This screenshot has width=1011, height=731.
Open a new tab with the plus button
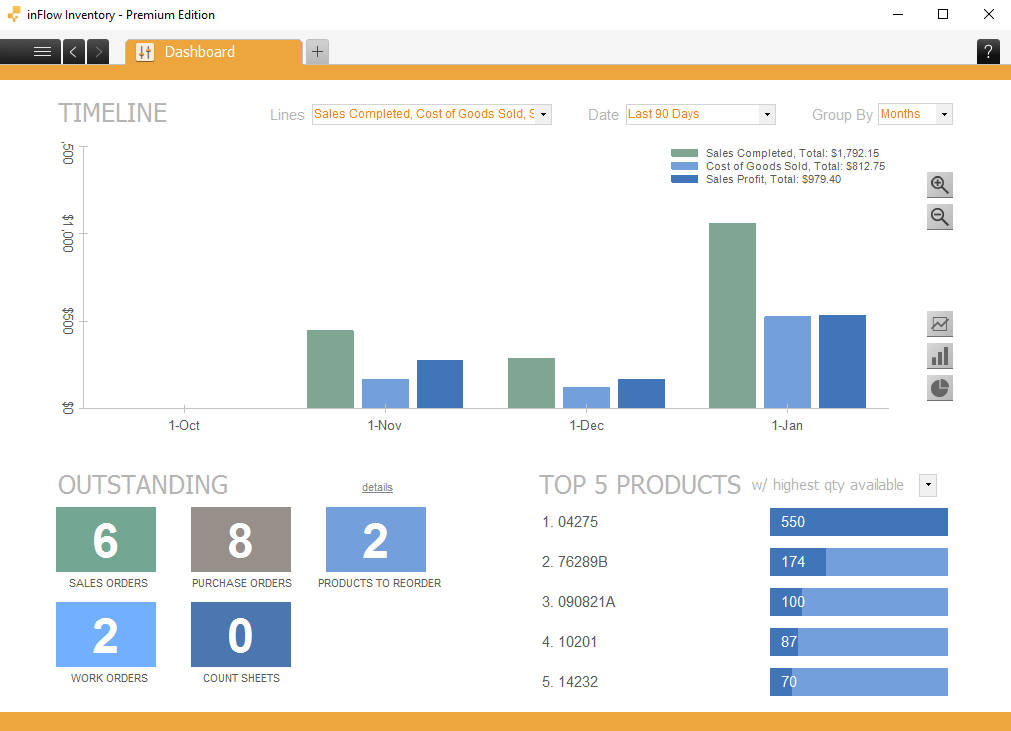click(317, 51)
